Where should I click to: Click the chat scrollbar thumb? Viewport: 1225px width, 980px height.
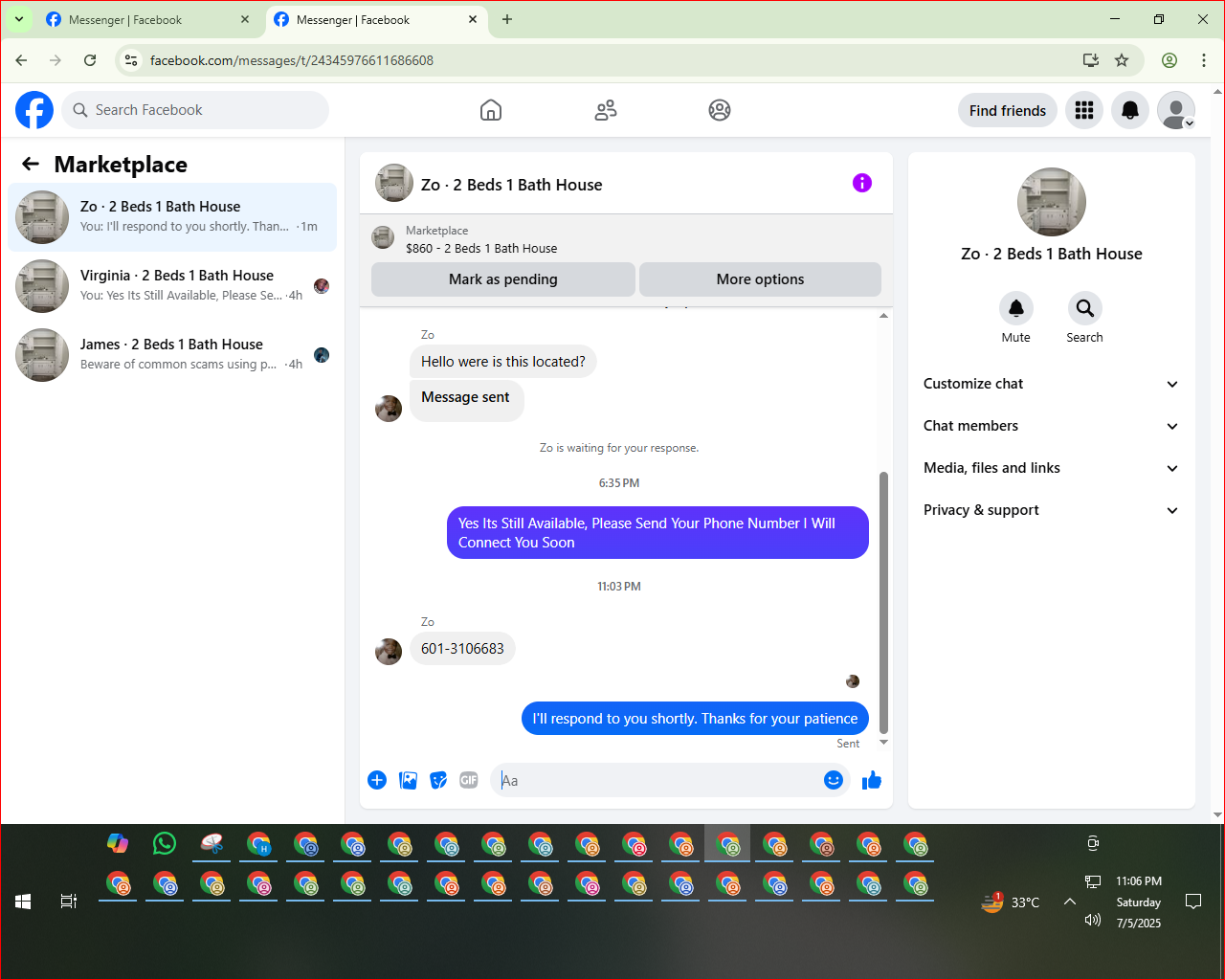tap(883, 603)
